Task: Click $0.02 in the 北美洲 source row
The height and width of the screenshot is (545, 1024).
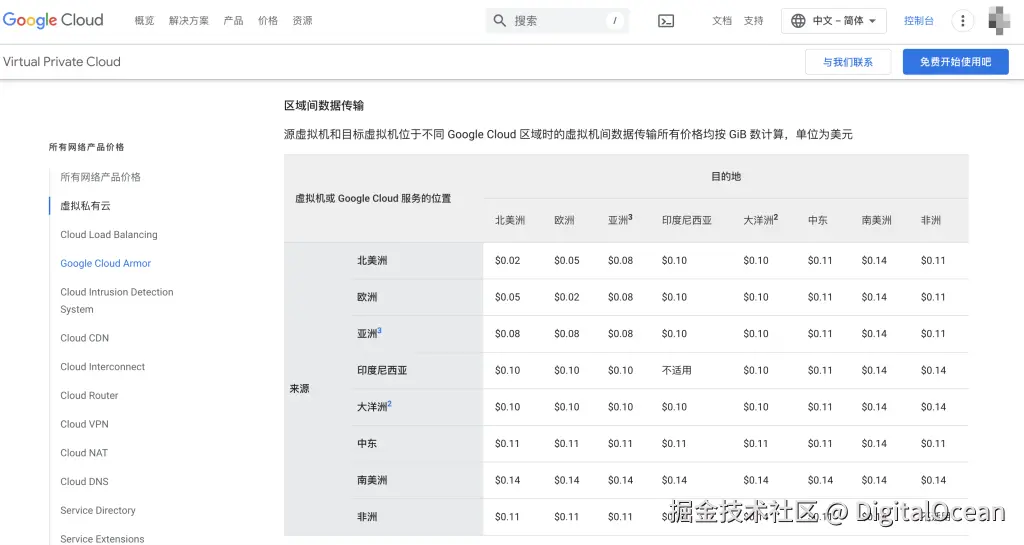Action: pyautogui.click(x=507, y=260)
